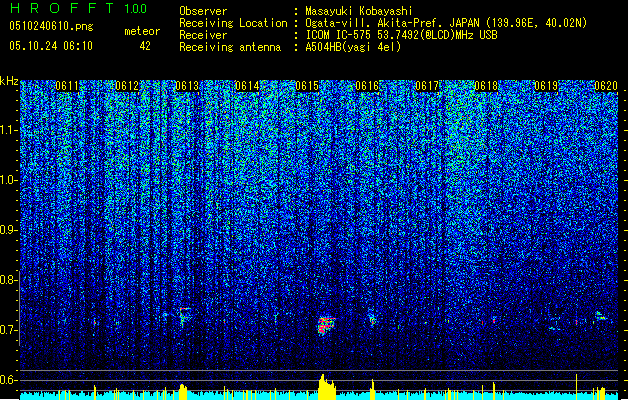
Task: Click the meteor label text
Action: click(142, 31)
